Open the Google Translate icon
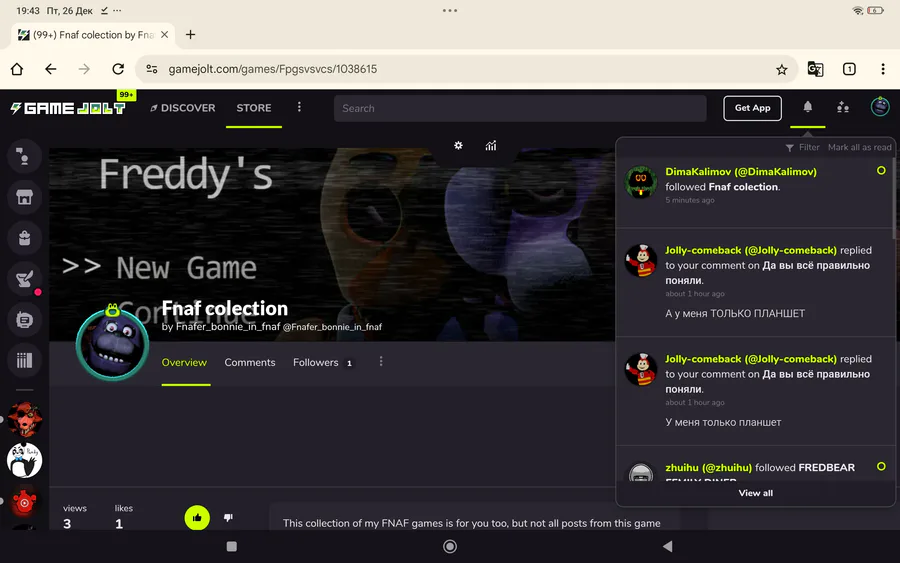Image resolution: width=900 pixels, height=563 pixels. coord(815,69)
